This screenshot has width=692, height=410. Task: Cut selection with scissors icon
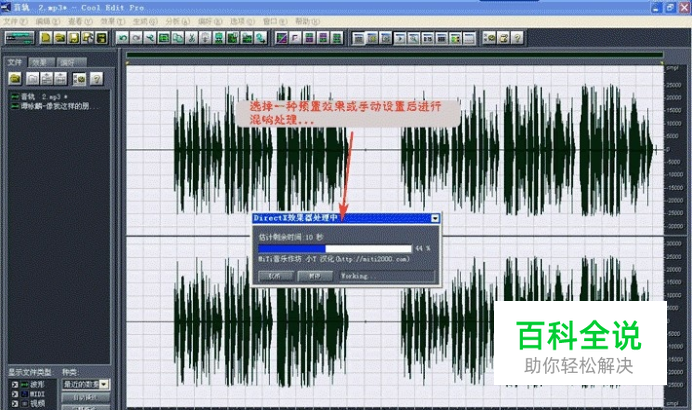tap(192, 38)
